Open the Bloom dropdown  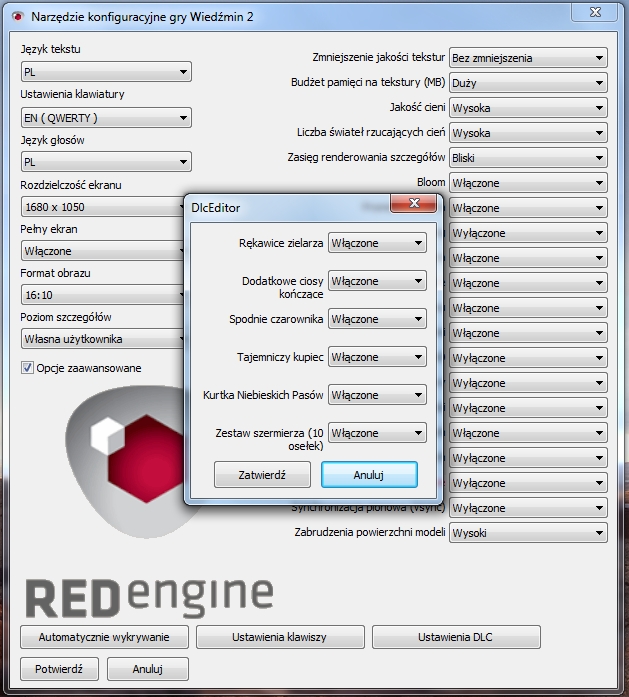pos(528,183)
